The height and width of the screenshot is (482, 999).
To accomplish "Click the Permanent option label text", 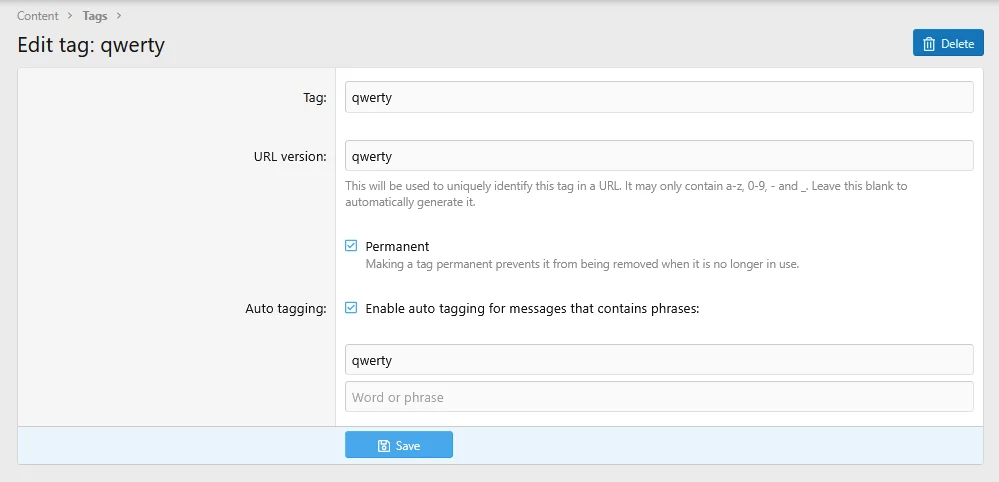I will [397, 246].
